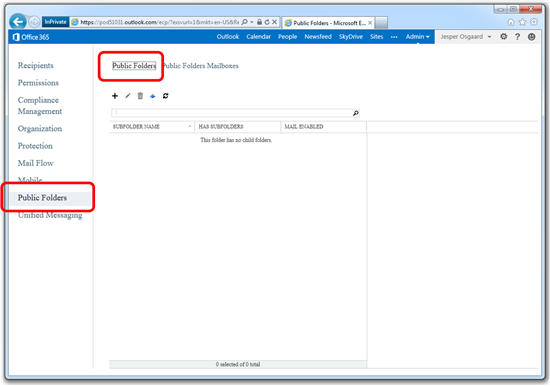Open SkyDrive from the top navigation
The image size is (550, 386).
[x=351, y=36]
